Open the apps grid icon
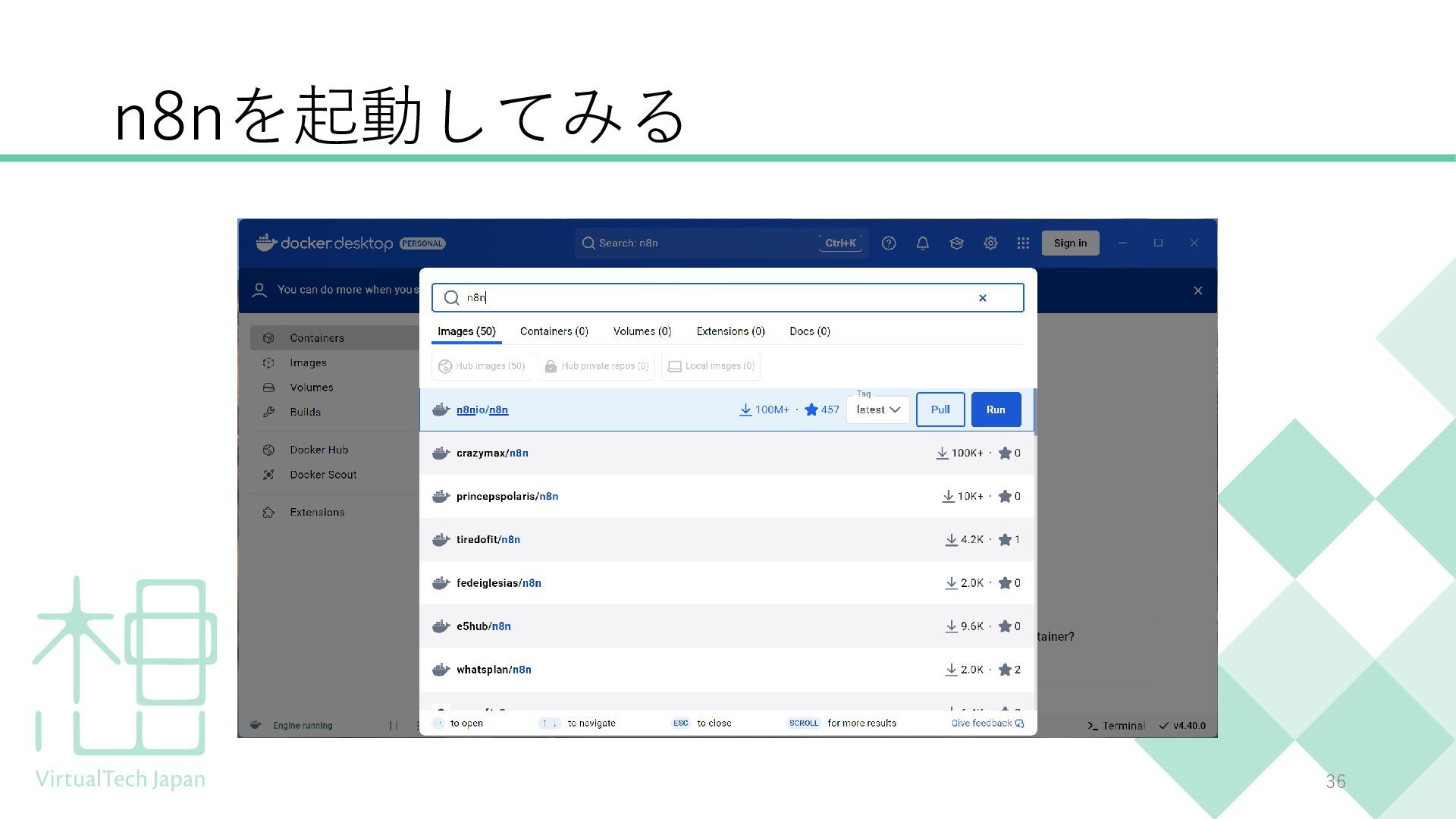Viewport: 1456px width, 819px height. tap(1023, 243)
